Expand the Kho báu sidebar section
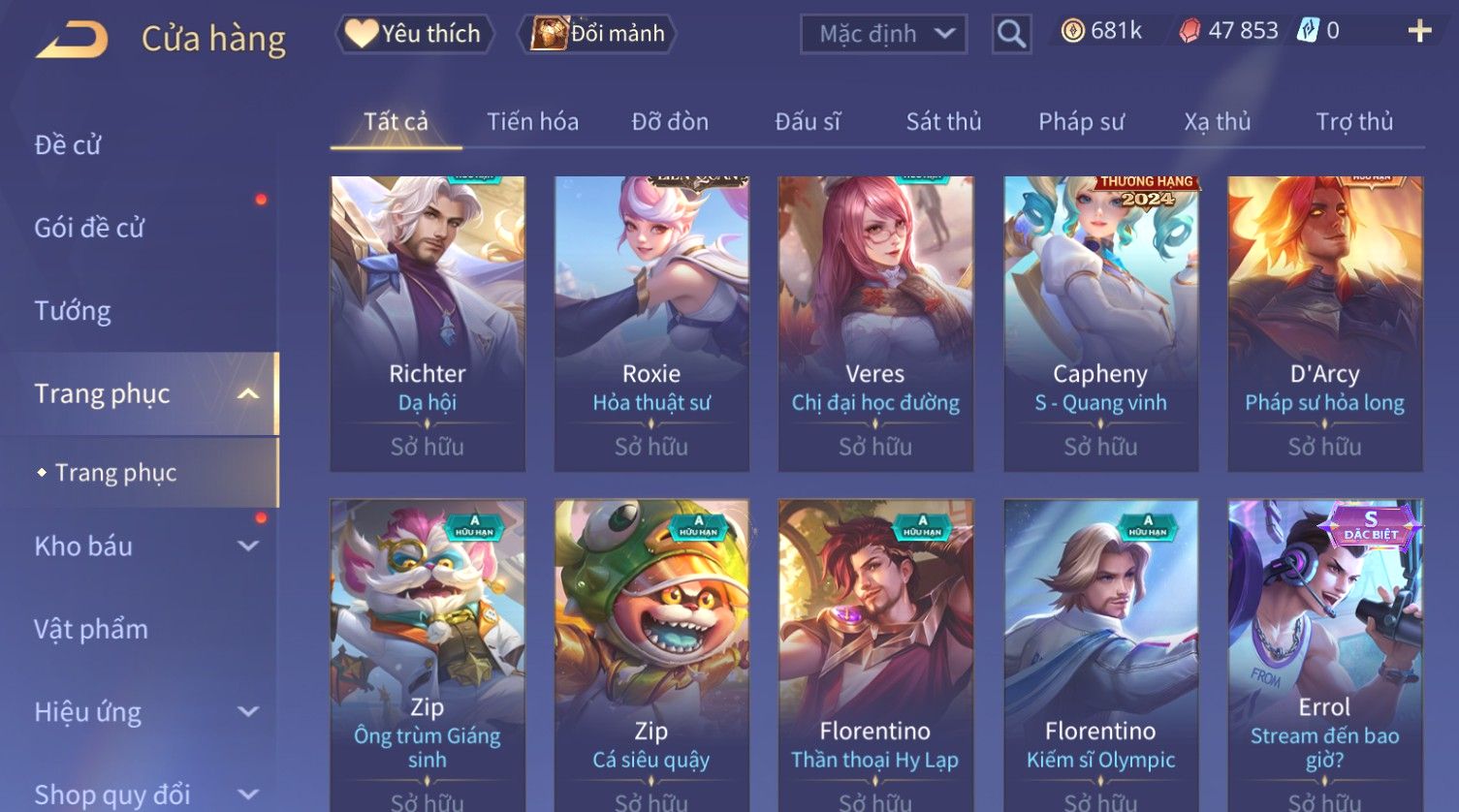Viewport: 1459px width, 812px height. (248, 546)
